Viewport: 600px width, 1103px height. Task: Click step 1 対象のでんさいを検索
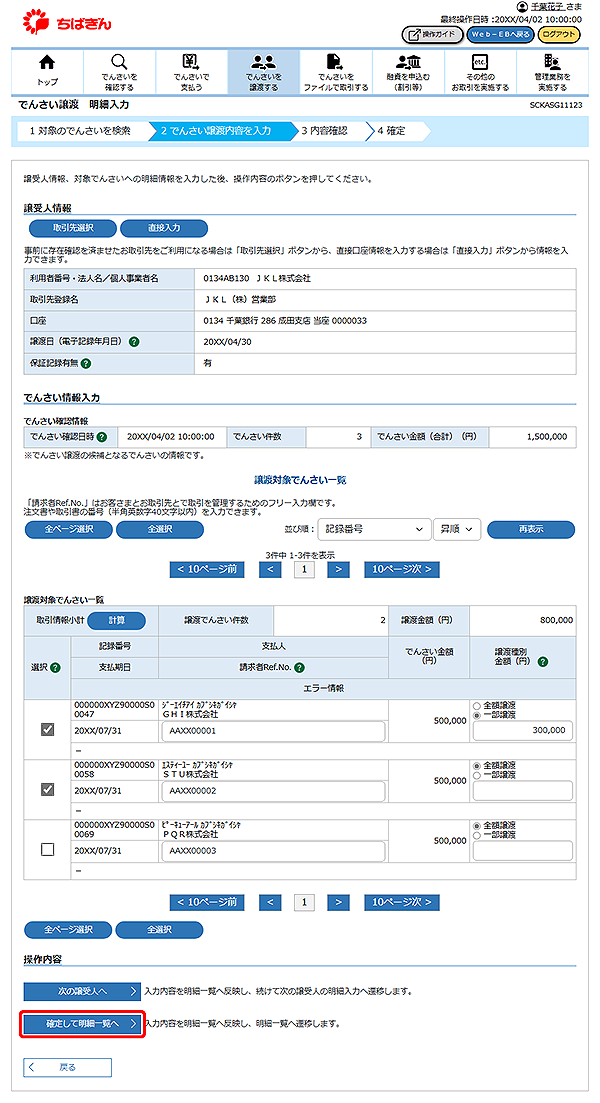pos(80,131)
